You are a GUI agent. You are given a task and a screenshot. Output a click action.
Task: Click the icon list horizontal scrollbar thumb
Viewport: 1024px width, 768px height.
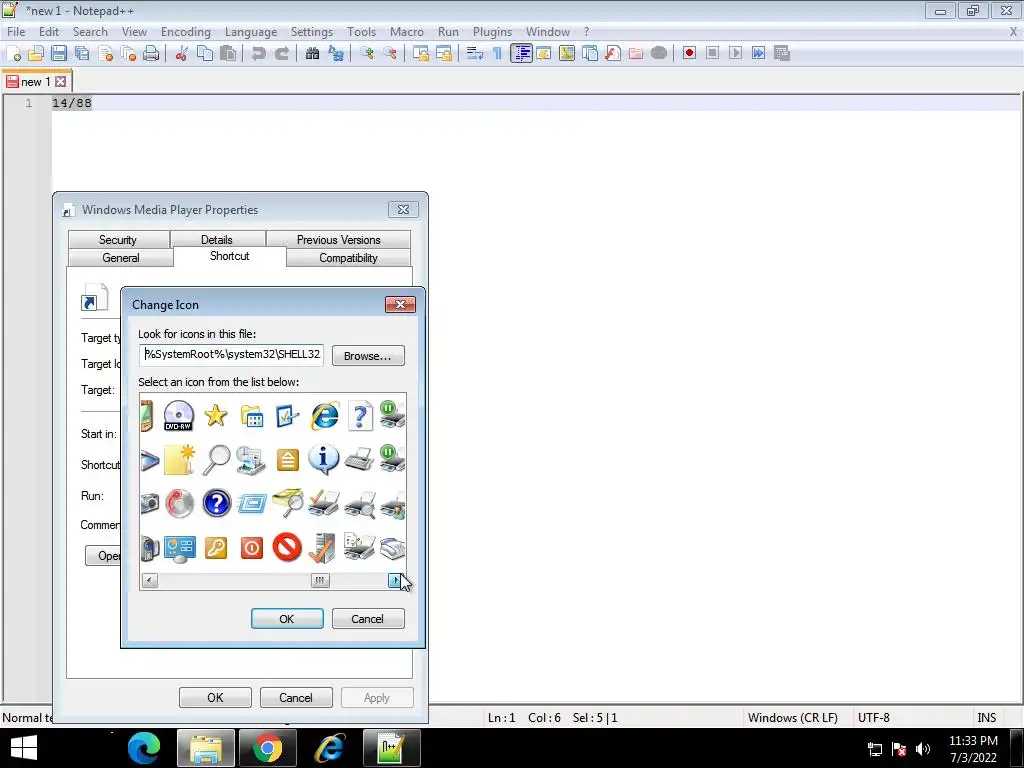click(320, 580)
